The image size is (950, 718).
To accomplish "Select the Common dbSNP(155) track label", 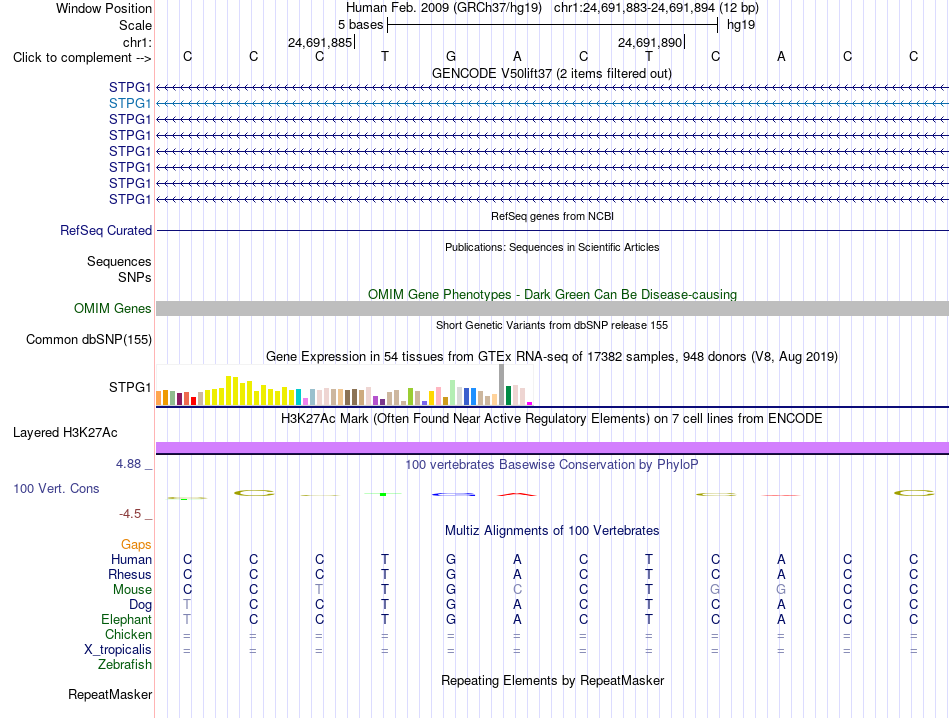I will [x=88, y=339].
